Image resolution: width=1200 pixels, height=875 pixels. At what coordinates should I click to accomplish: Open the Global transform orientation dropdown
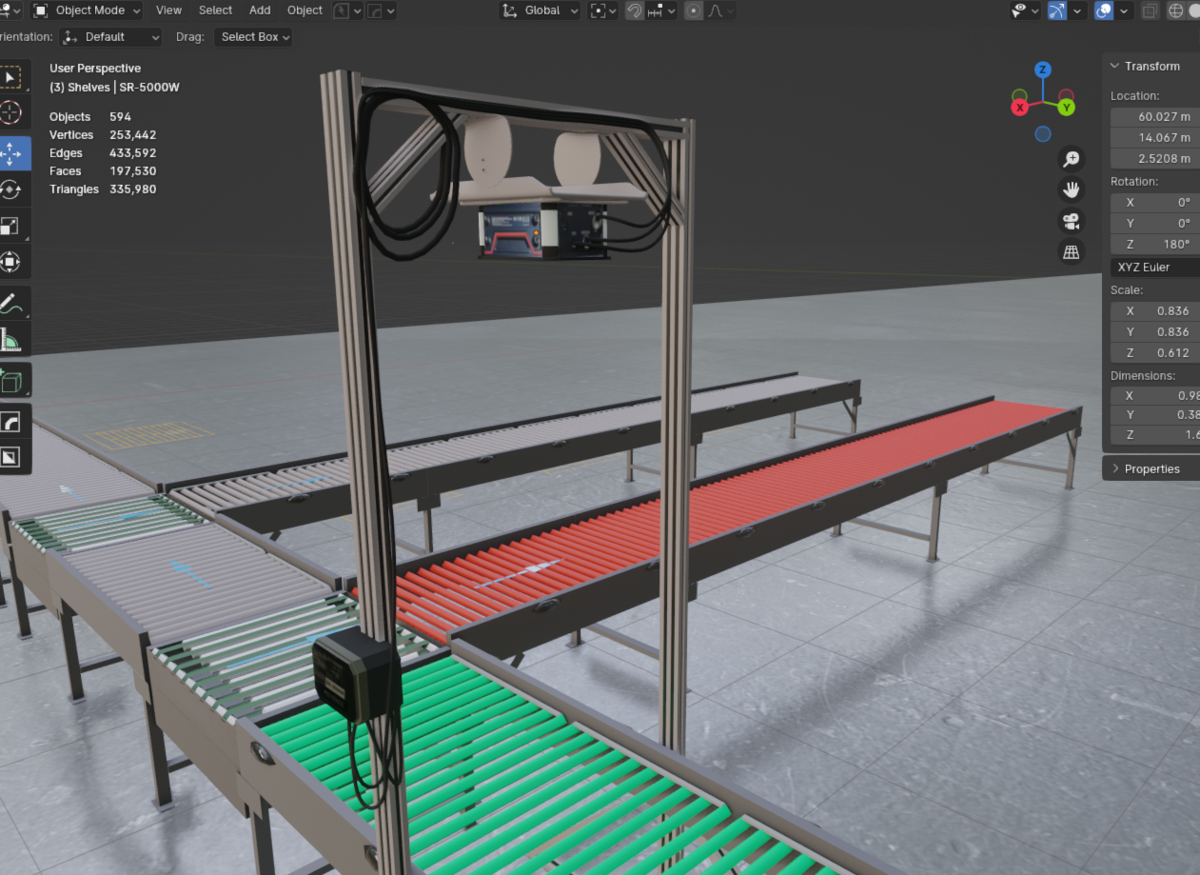pos(540,11)
